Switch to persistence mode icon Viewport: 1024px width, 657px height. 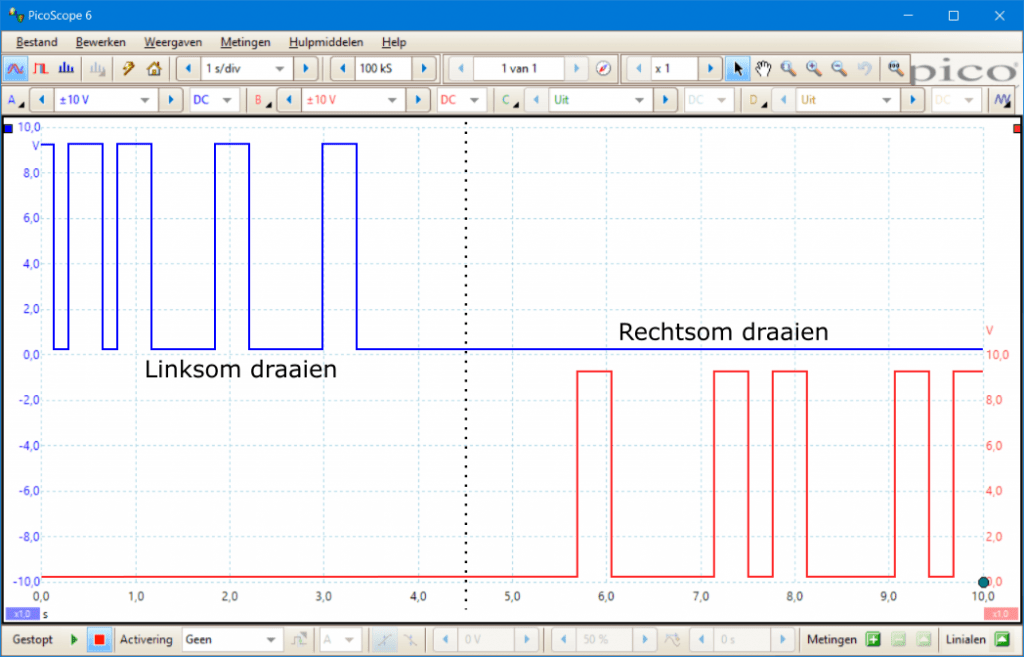[41, 69]
